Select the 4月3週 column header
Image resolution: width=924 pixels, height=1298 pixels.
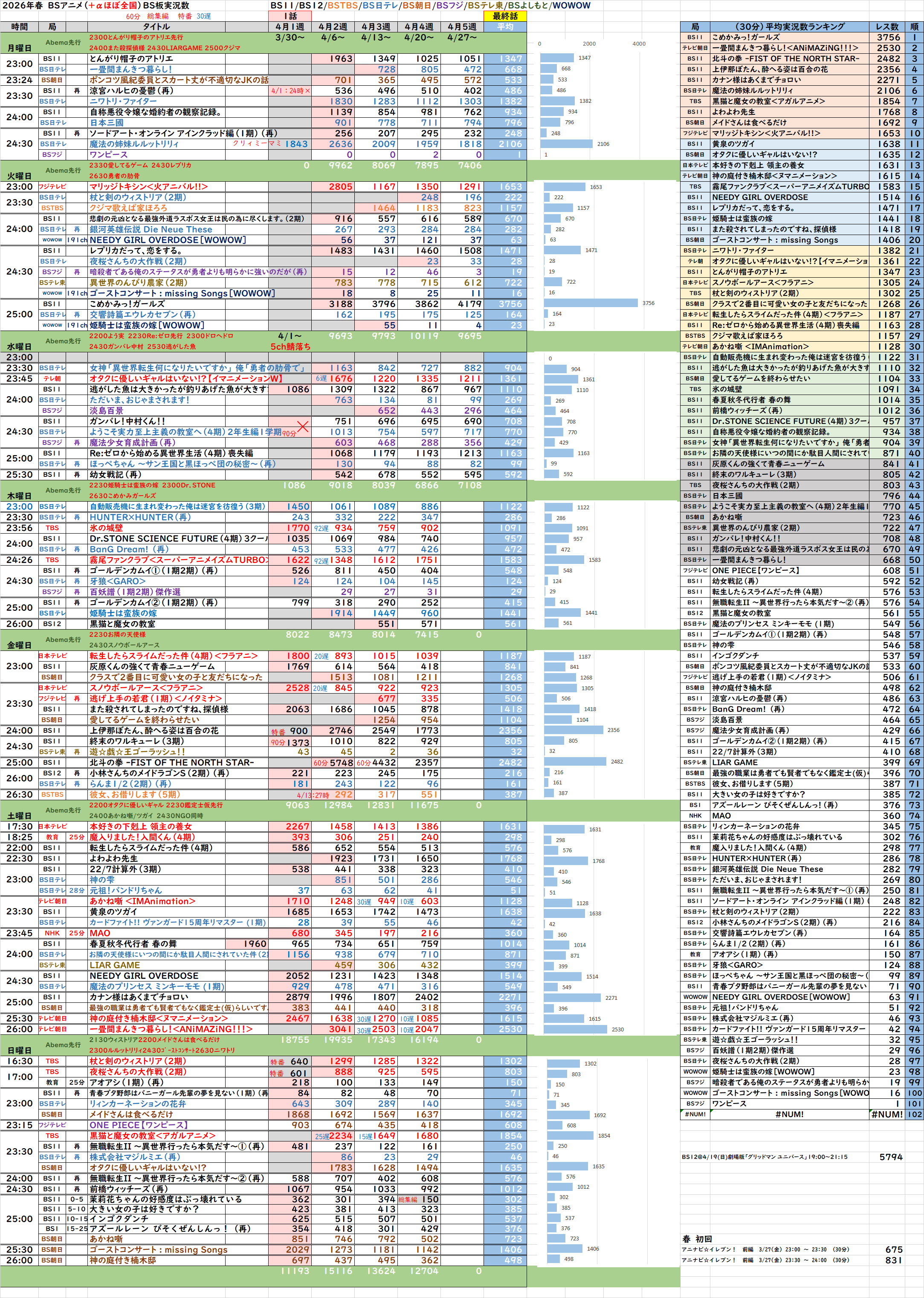click(x=376, y=27)
